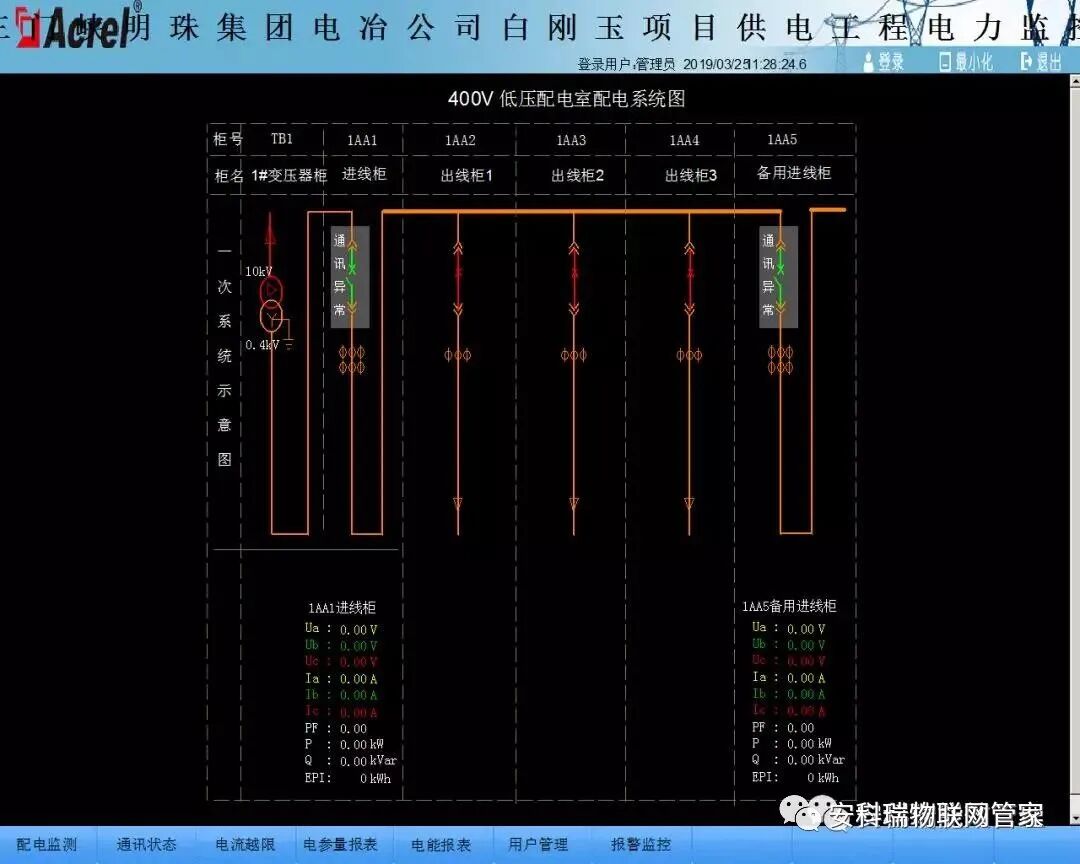The height and width of the screenshot is (864, 1080).
Task: Click the 1AA2 出线柜1 red breaker symbol
Action: pyautogui.click(x=458, y=278)
